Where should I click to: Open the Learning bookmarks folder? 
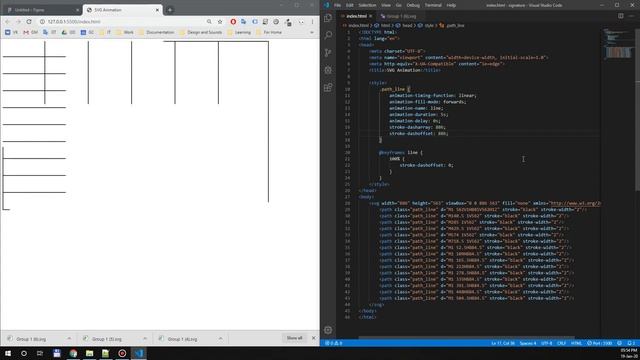click(x=239, y=32)
